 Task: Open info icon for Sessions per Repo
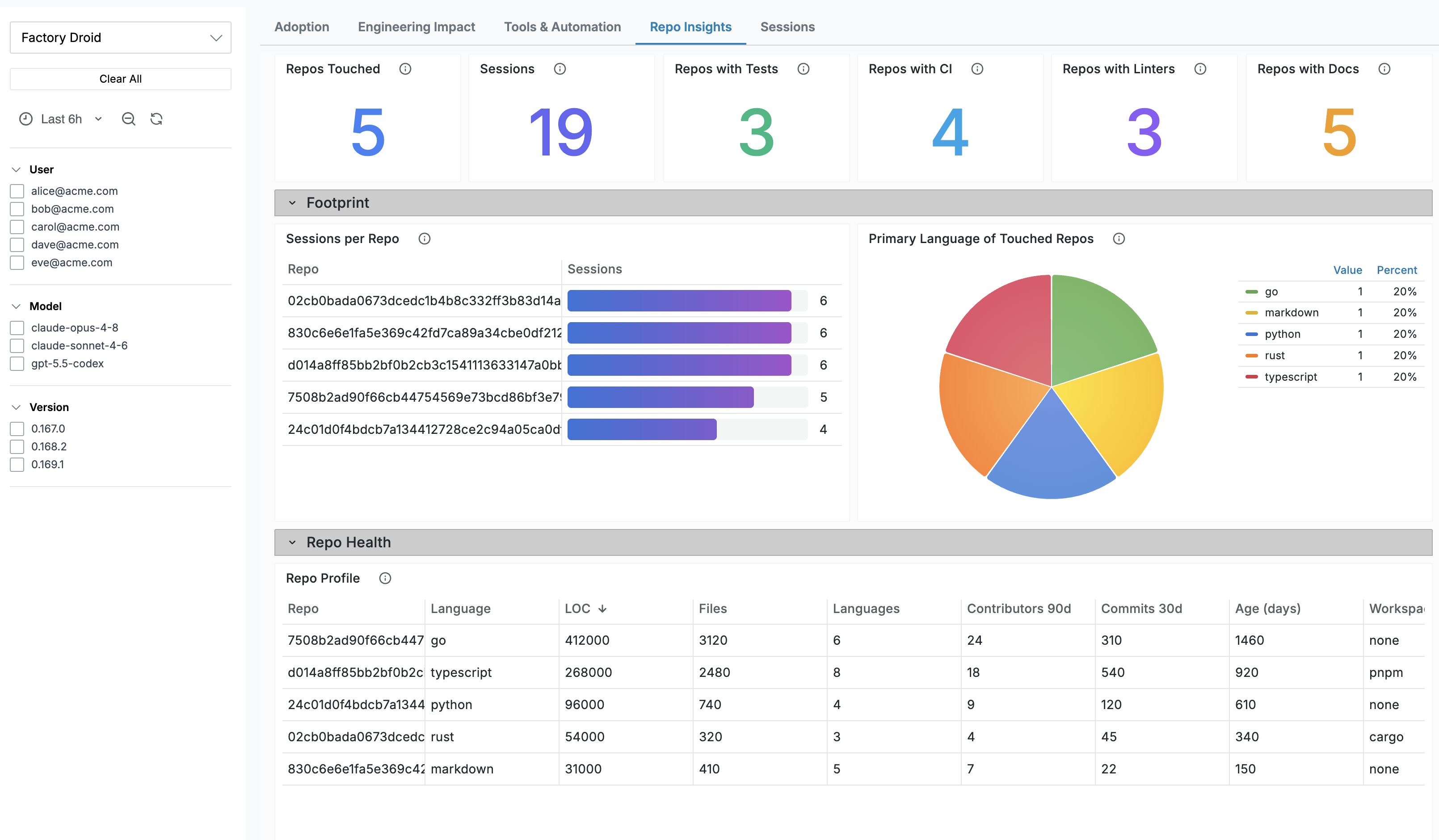tap(424, 239)
